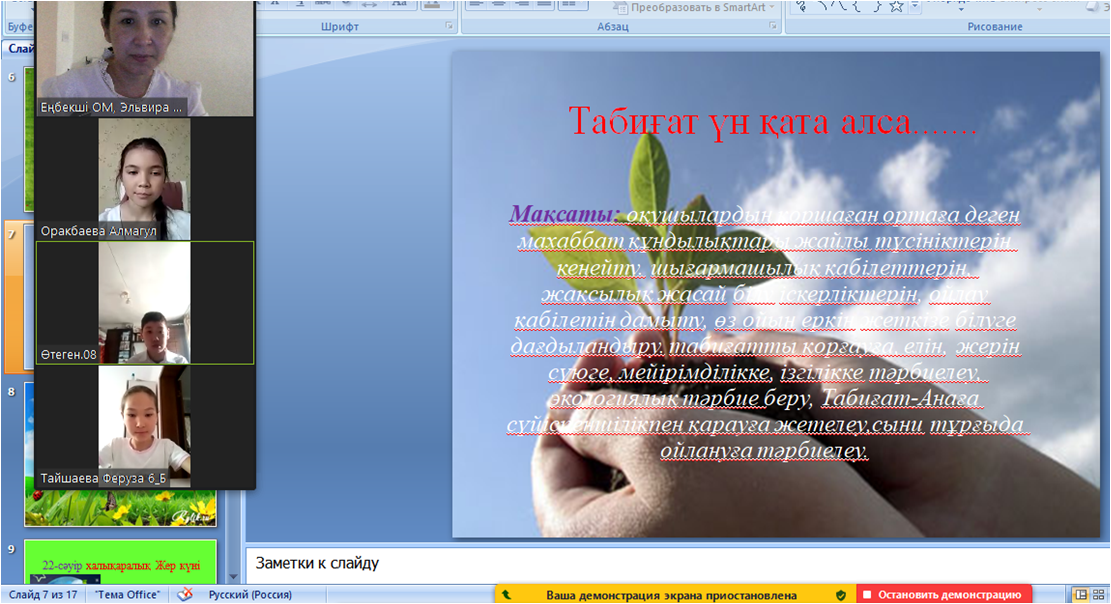
Task: Click the "Тема Office" status bar label
Action: [x=127, y=595]
